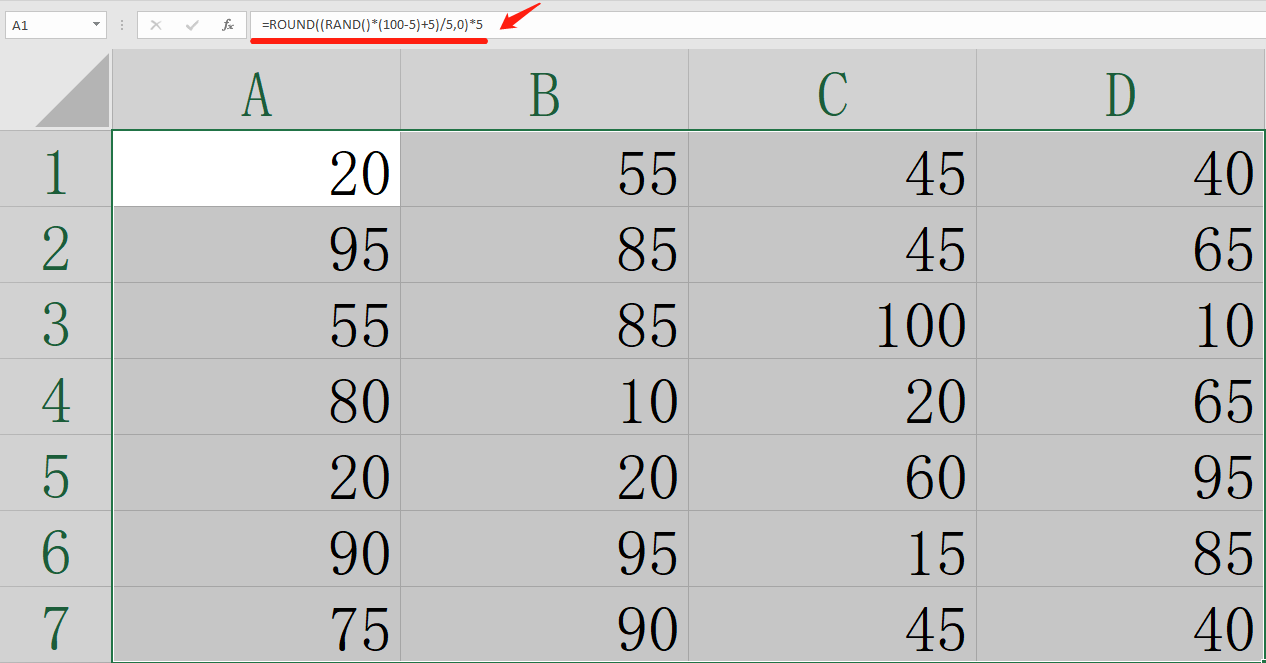Click the formula bar with the ROUND formula
1266x663 pixels.
757,25
